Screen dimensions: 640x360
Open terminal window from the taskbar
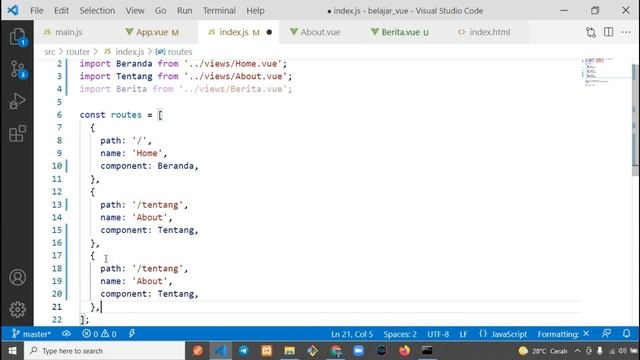tap(427, 351)
